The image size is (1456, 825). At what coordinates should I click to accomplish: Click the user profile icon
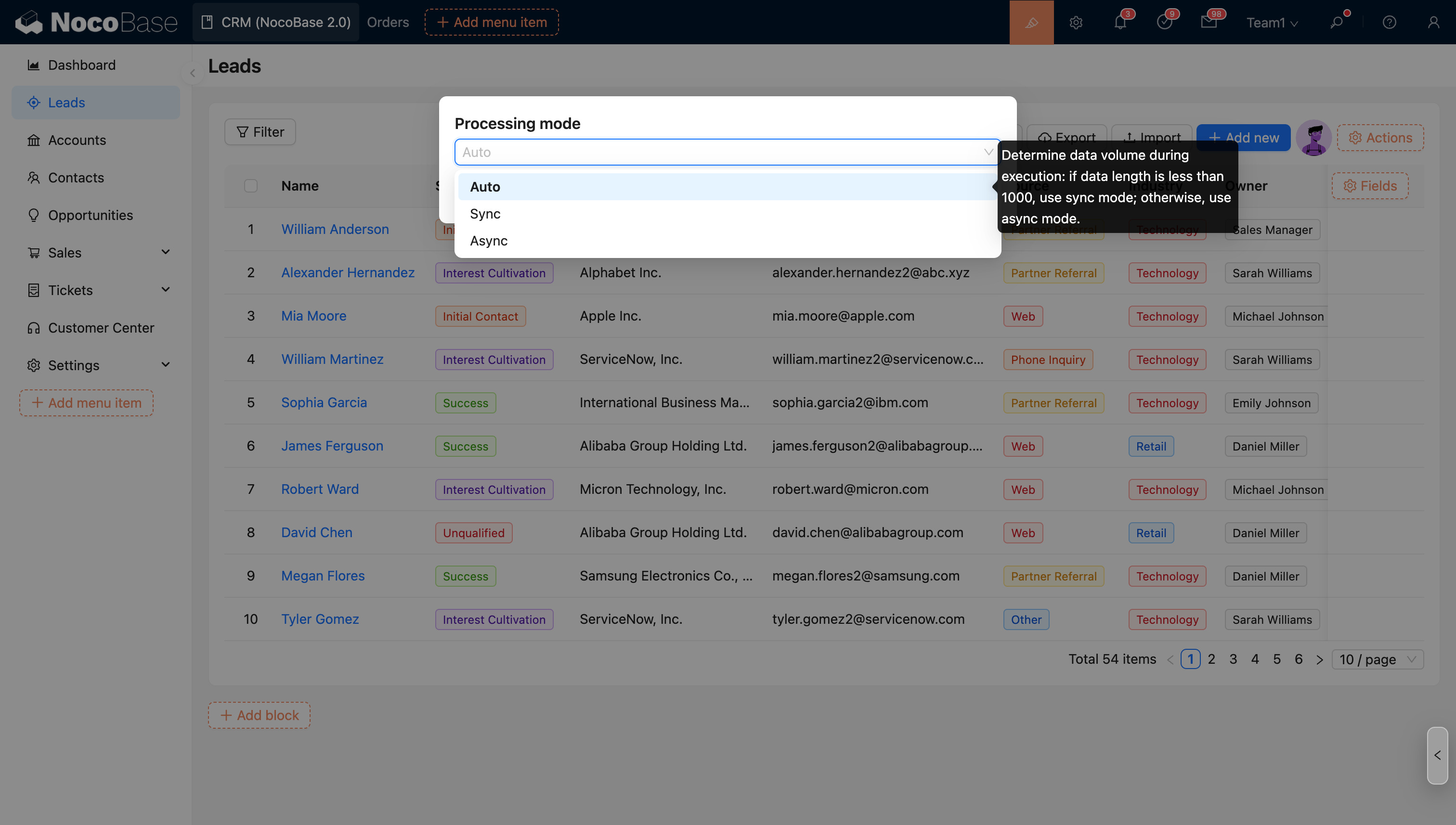(x=1433, y=22)
